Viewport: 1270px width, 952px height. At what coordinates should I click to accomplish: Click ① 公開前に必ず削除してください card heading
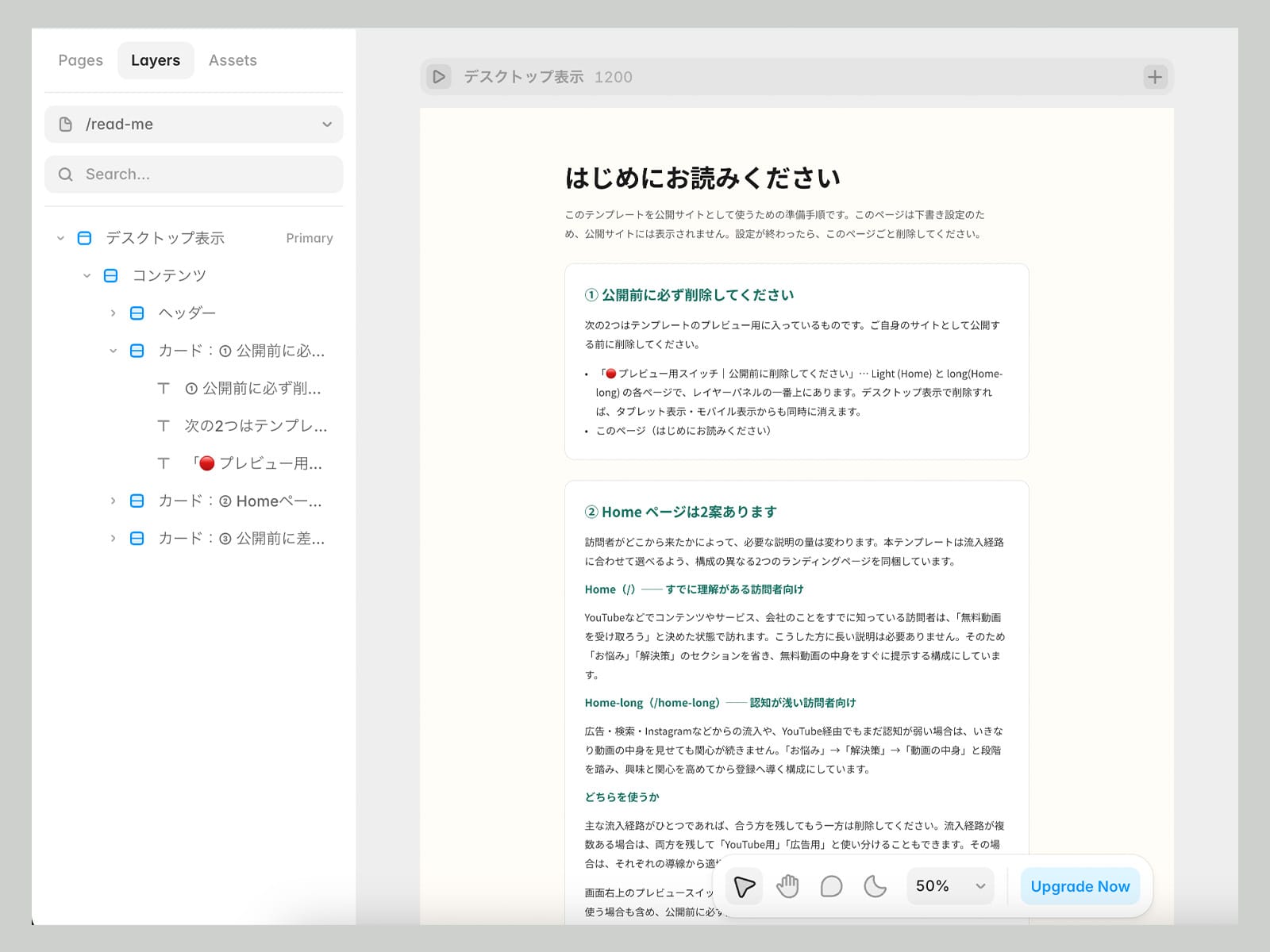(x=689, y=295)
